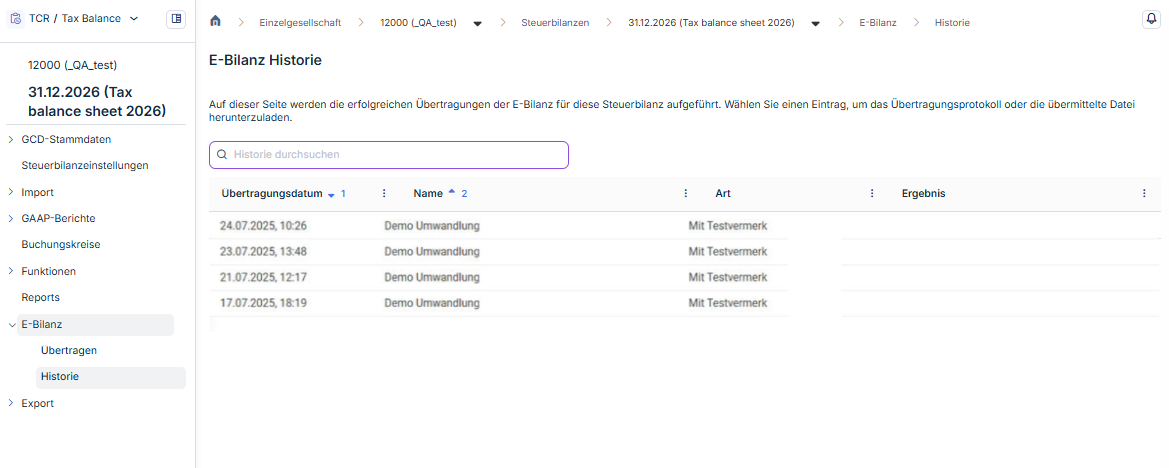Click descending sort arrow on Übertragungsdatum
The width and height of the screenshot is (1169, 468).
(x=332, y=195)
